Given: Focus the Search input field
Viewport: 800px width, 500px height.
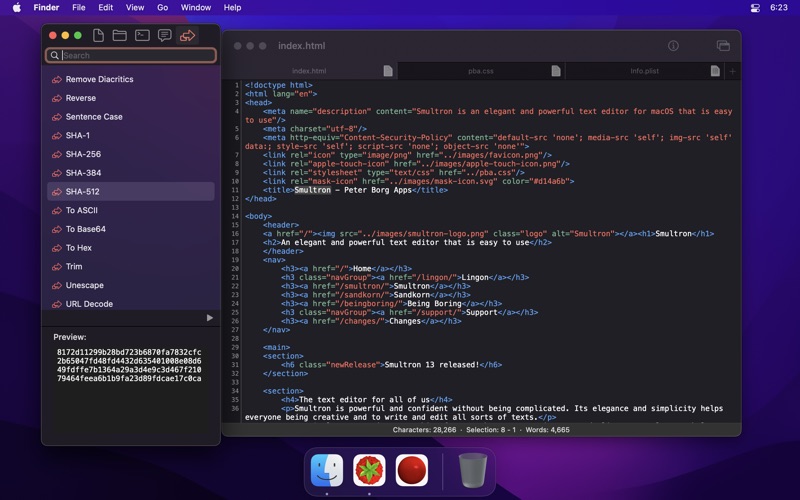Looking at the screenshot, I should tap(131, 55).
